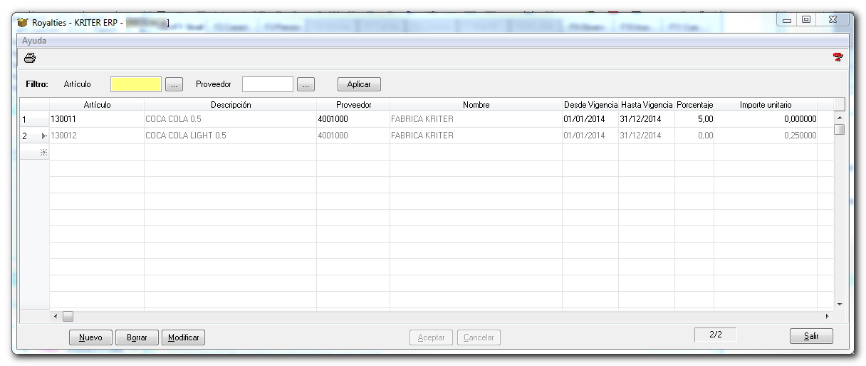The width and height of the screenshot is (866, 366).
Task: Open Proveedor lookup ellipsis button
Action: tap(305, 84)
